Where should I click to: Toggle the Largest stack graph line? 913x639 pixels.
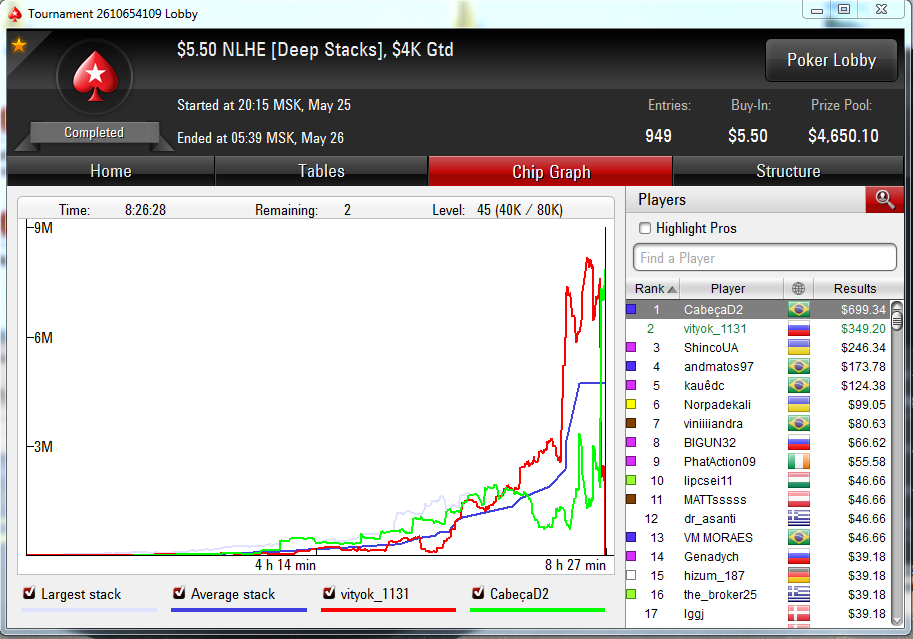tap(29, 593)
